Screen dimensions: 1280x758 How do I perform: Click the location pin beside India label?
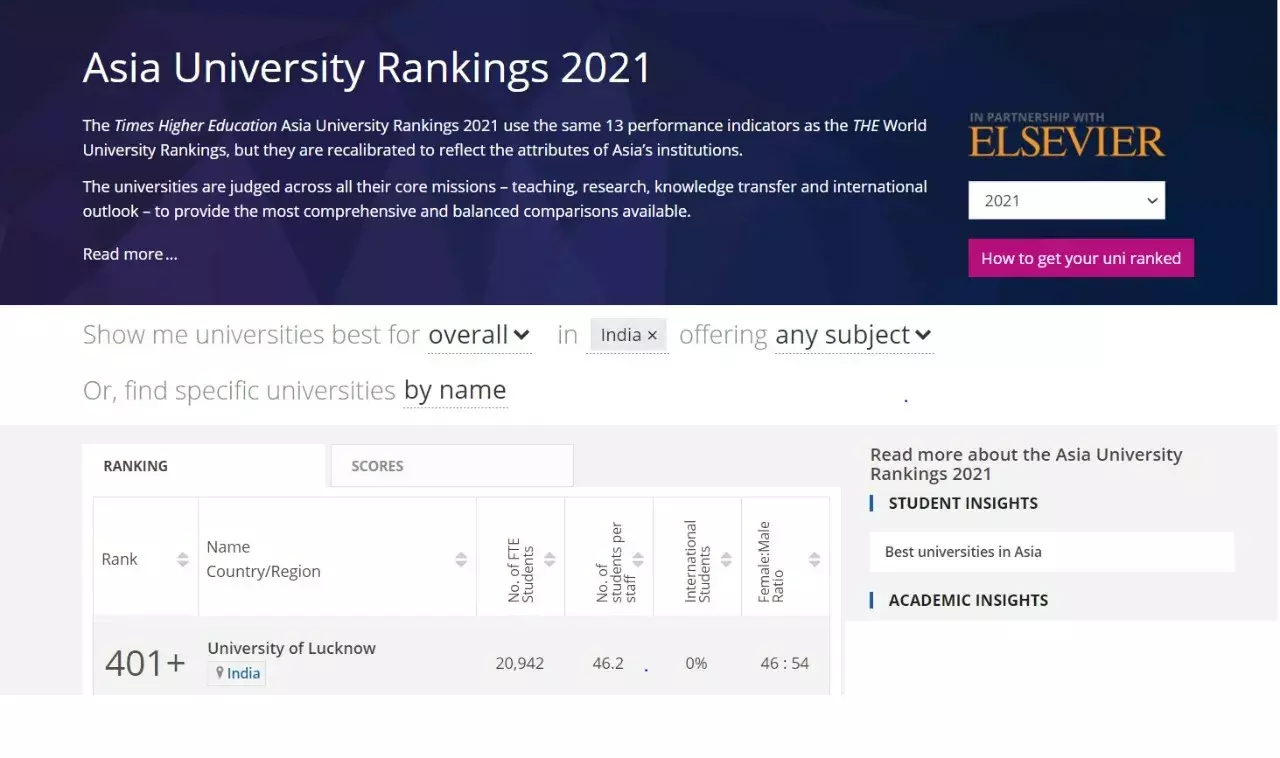point(219,672)
